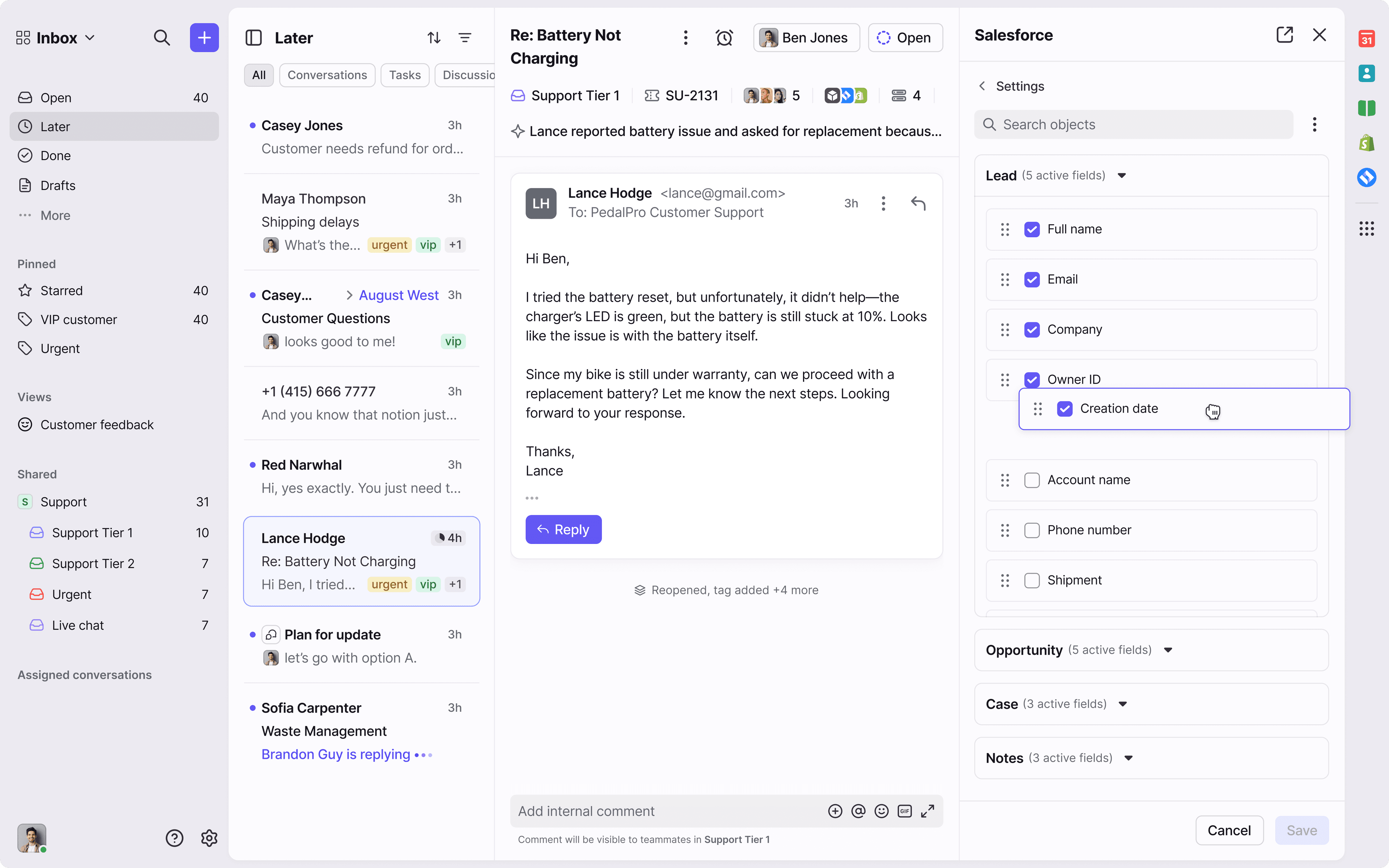Mention a teammate with the @ icon
This screenshot has height=868, width=1389.
(858, 810)
